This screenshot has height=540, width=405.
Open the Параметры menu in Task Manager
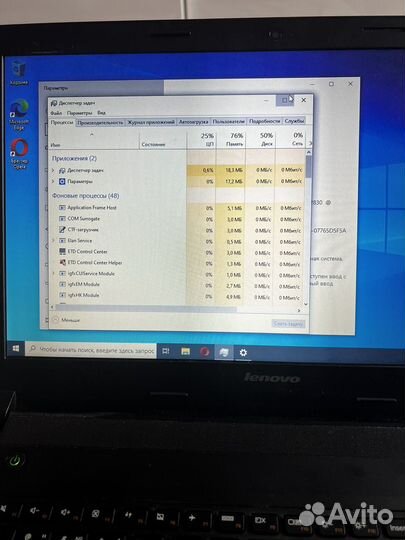click(x=80, y=113)
